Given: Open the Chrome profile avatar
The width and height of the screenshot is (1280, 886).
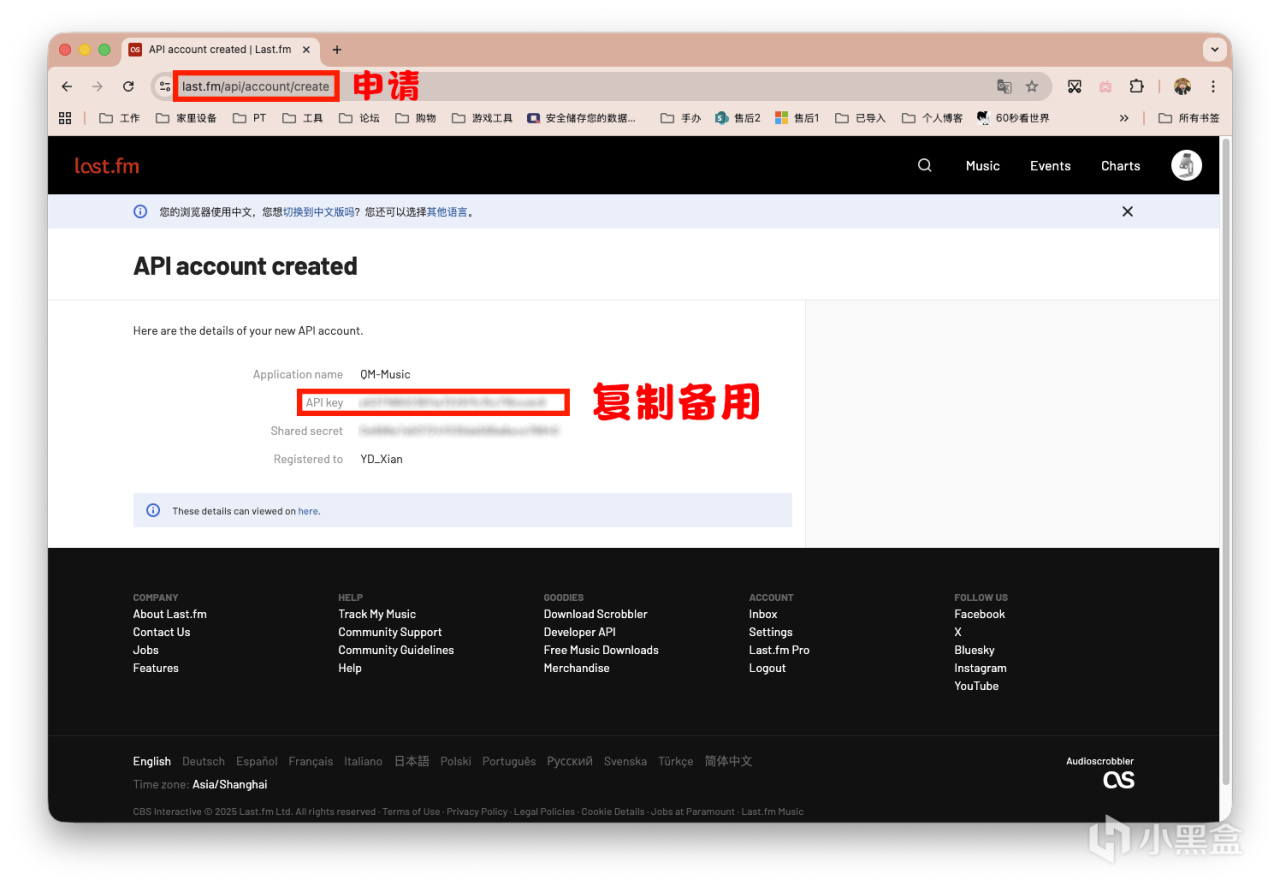Looking at the screenshot, I should (1183, 87).
